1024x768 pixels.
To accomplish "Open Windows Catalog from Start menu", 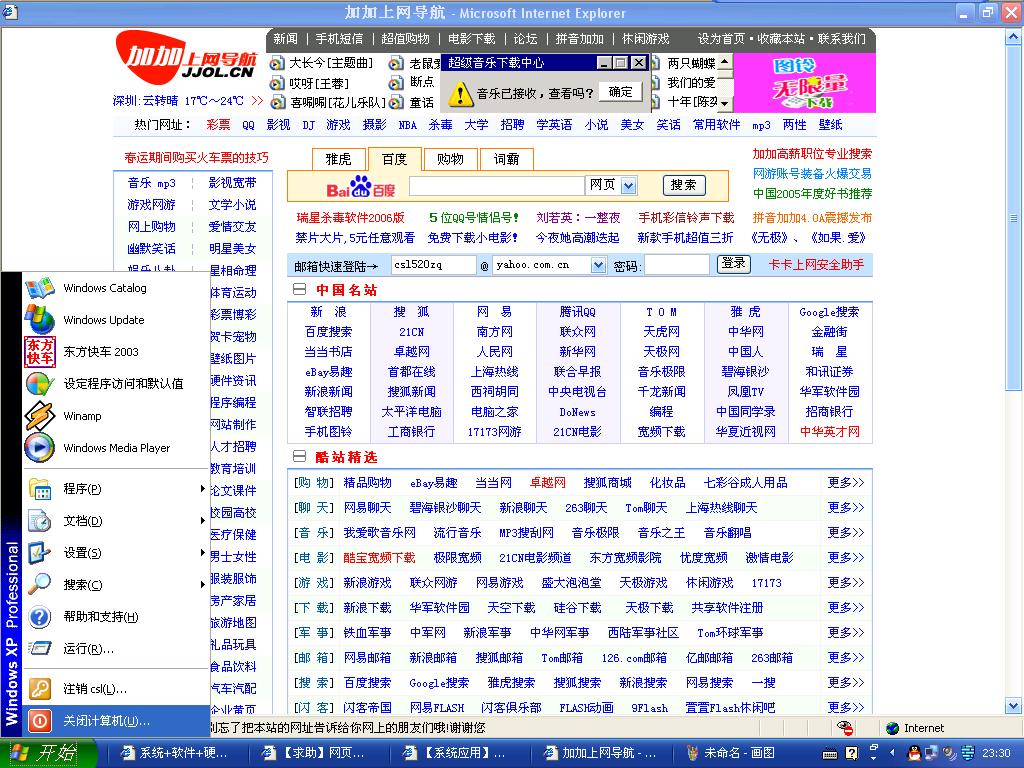I will 104,288.
